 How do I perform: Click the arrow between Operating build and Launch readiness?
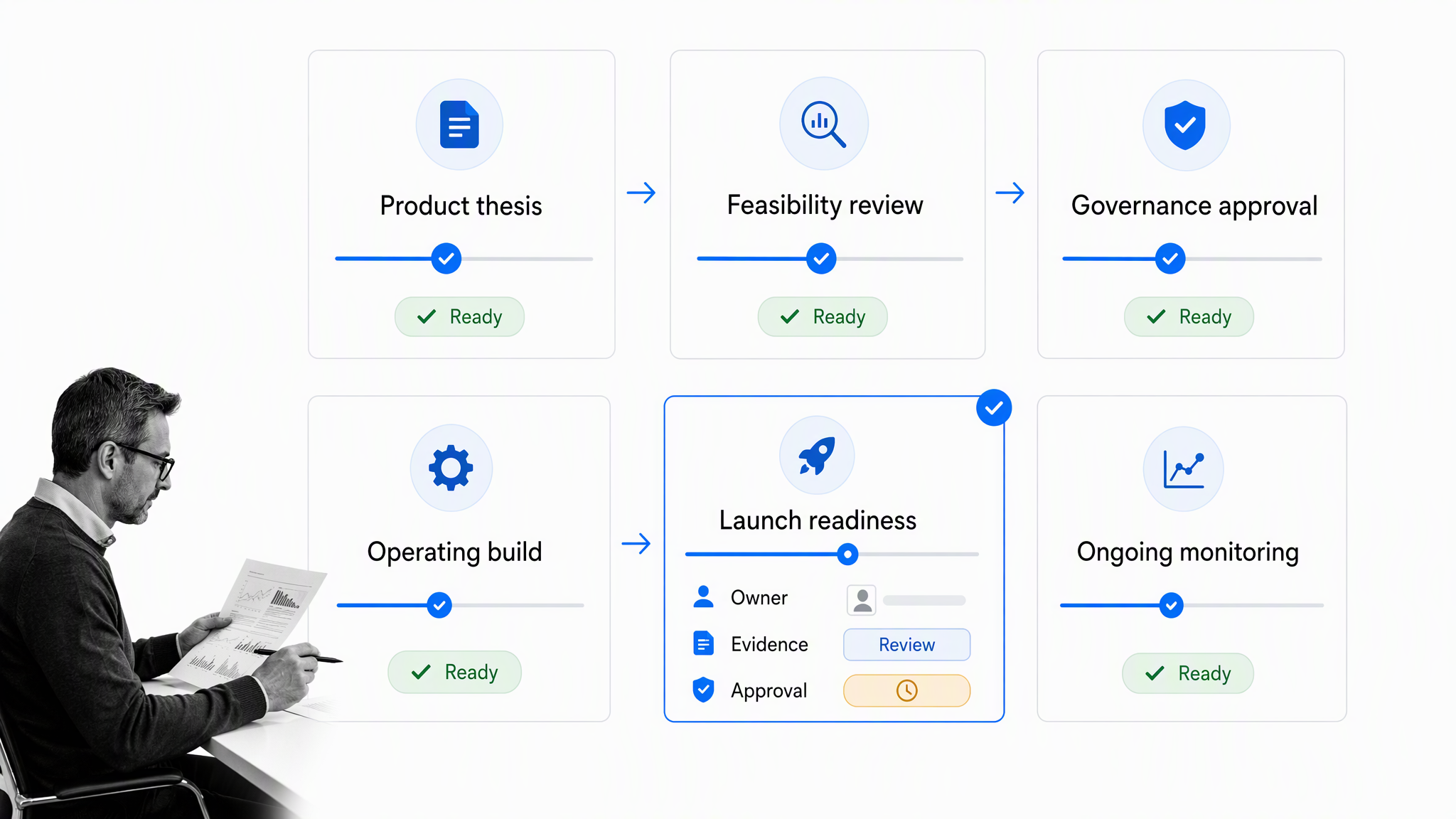(636, 544)
